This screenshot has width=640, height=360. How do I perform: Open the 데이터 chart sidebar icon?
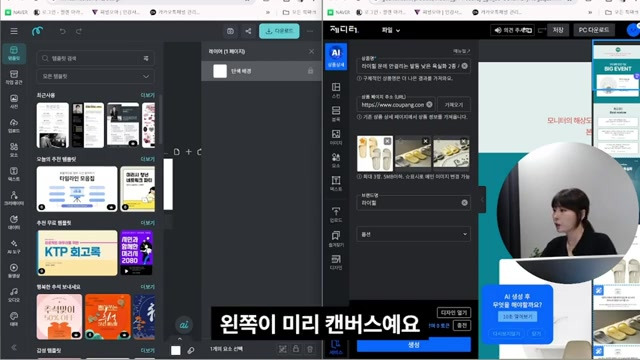pyautogui.click(x=14, y=222)
